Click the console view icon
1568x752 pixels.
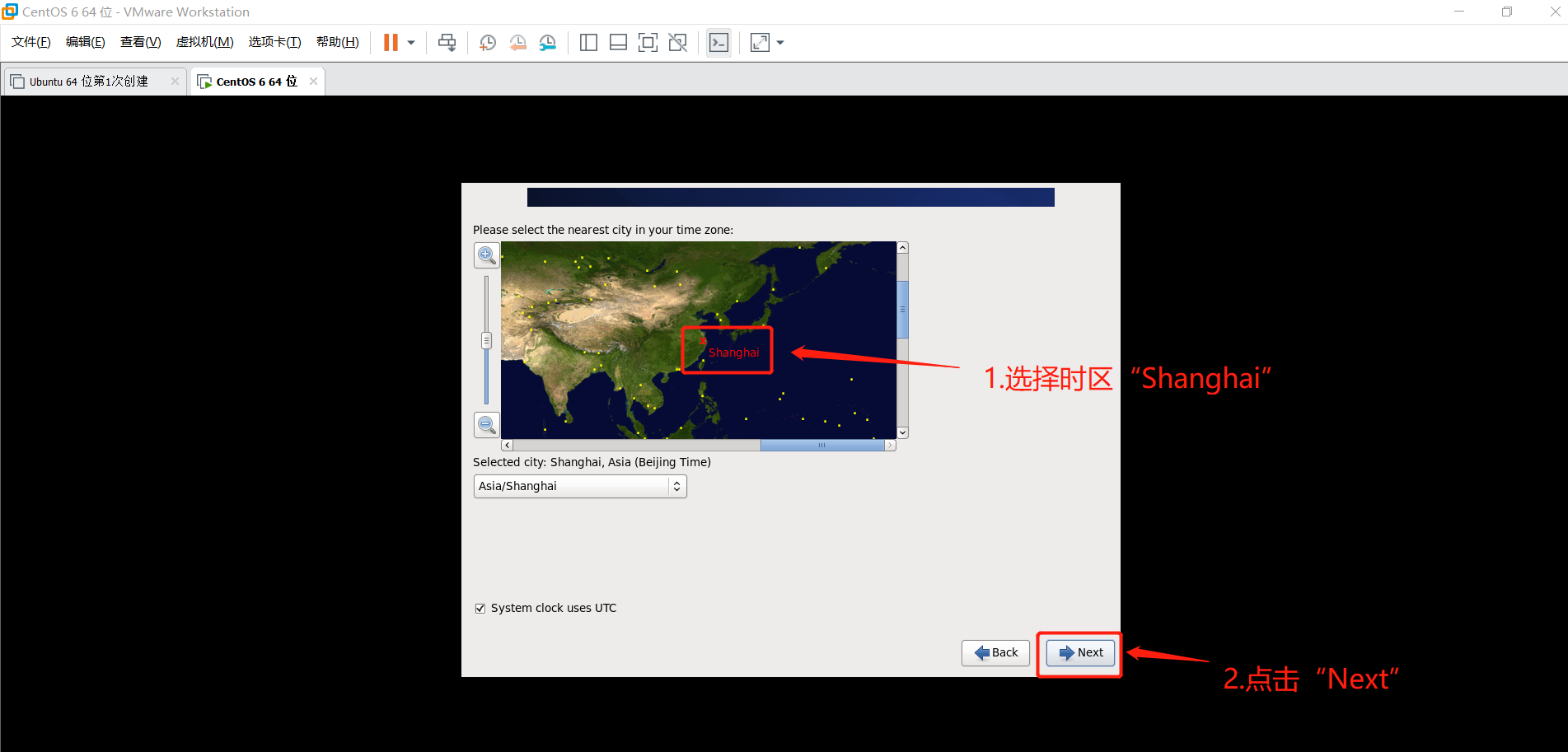pos(718,43)
